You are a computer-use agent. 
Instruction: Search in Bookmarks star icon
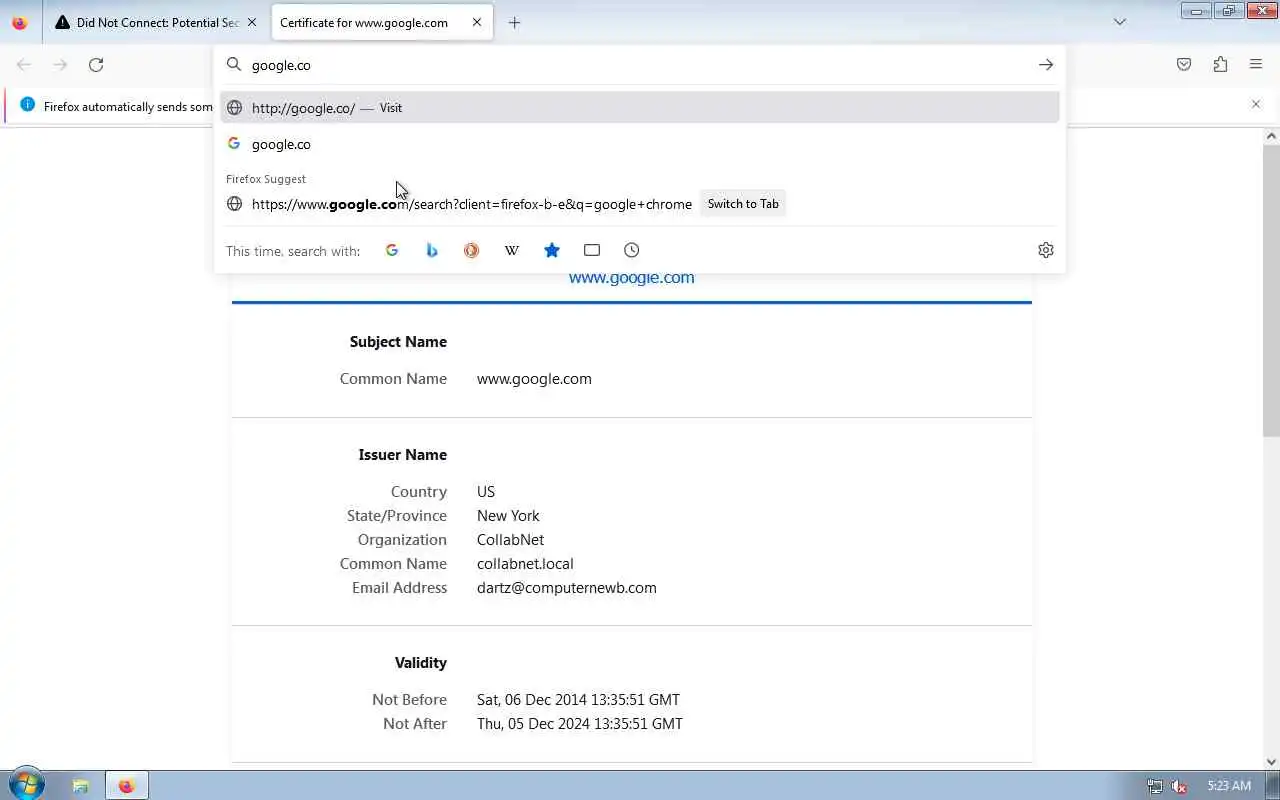[x=552, y=250]
